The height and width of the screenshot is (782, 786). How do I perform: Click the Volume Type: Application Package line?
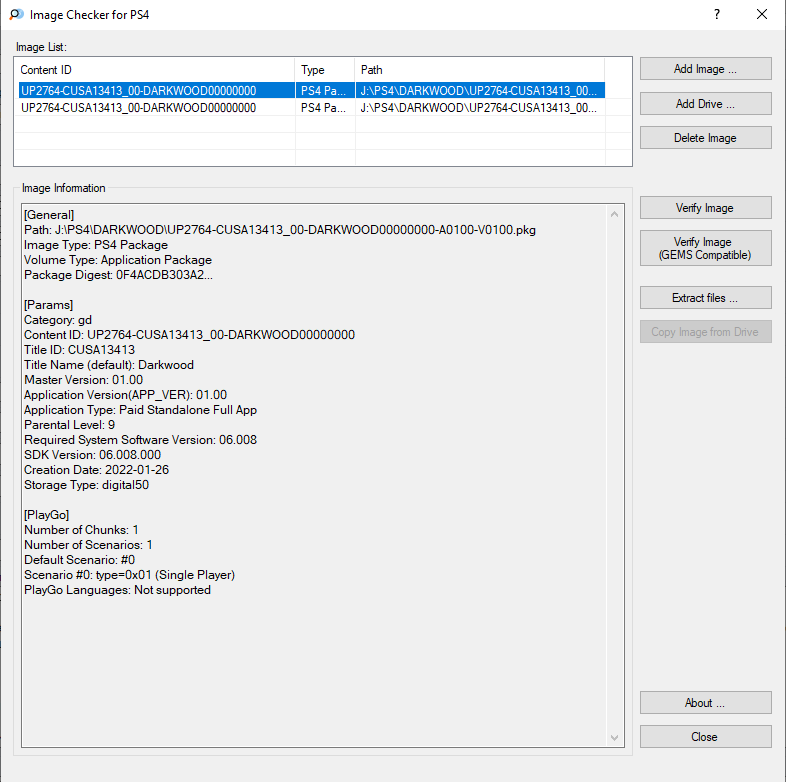[118, 260]
